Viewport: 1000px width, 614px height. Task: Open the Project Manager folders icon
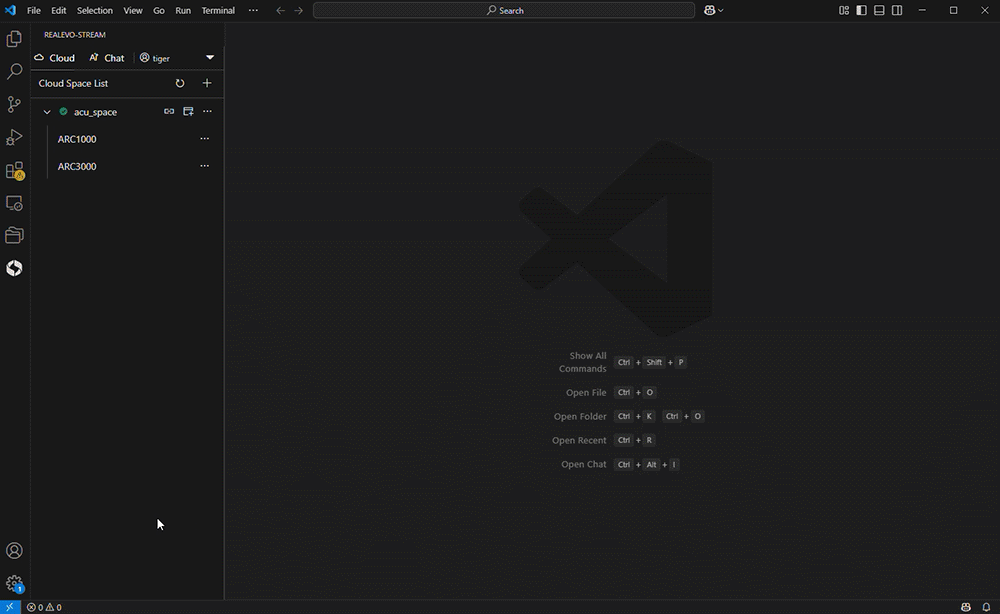pyautogui.click(x=14, y=235)
